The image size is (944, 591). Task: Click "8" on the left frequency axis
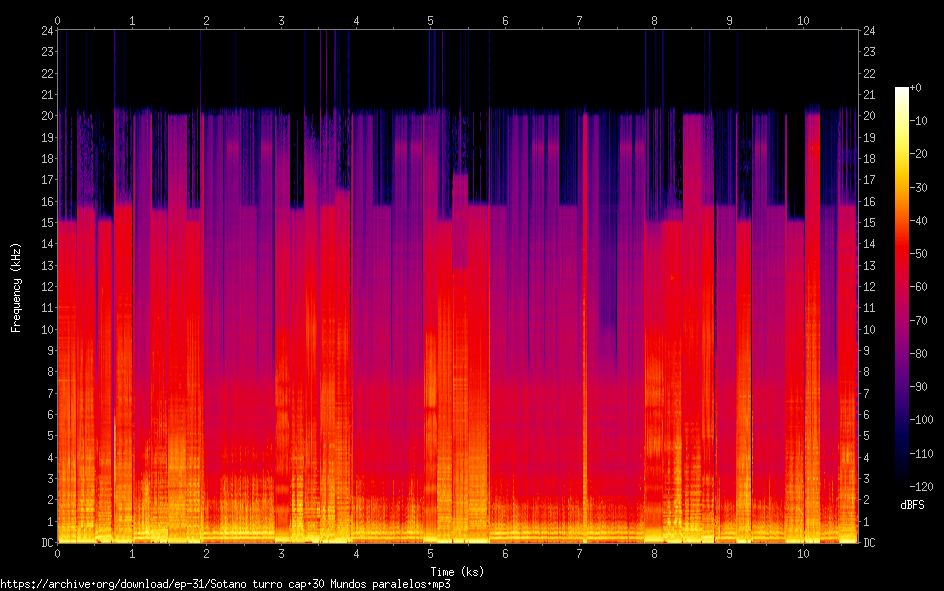click(x=51, y=372)
